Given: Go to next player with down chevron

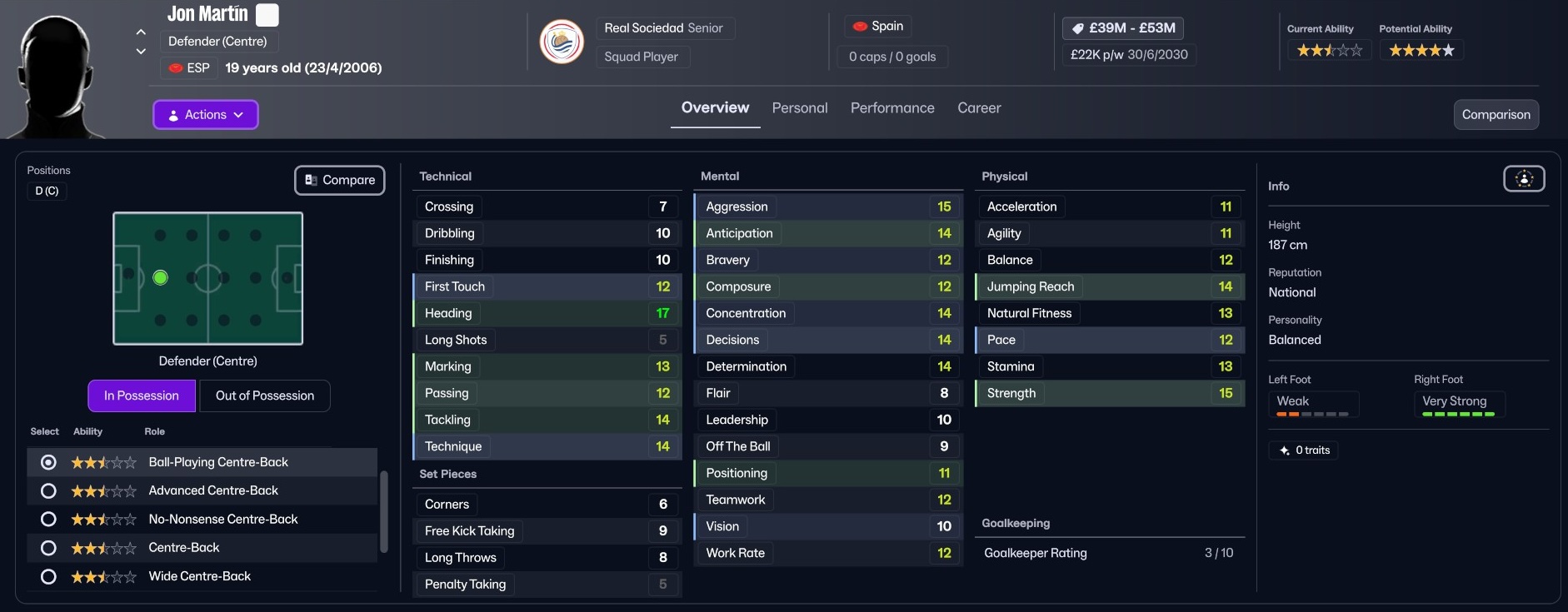Looking at the screenshot, I should click(x=141, y=52).
